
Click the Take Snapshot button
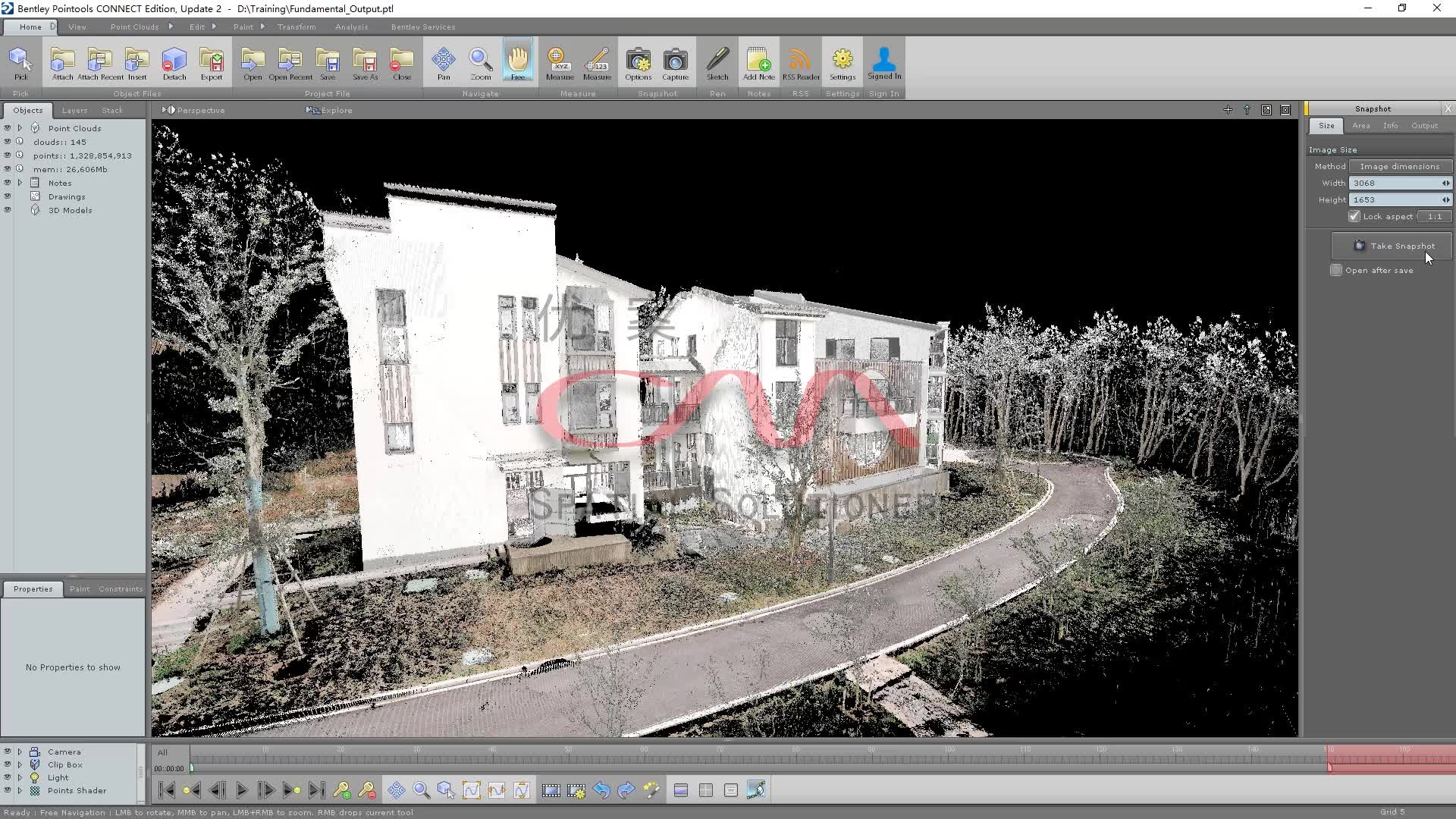point(1392,246)
